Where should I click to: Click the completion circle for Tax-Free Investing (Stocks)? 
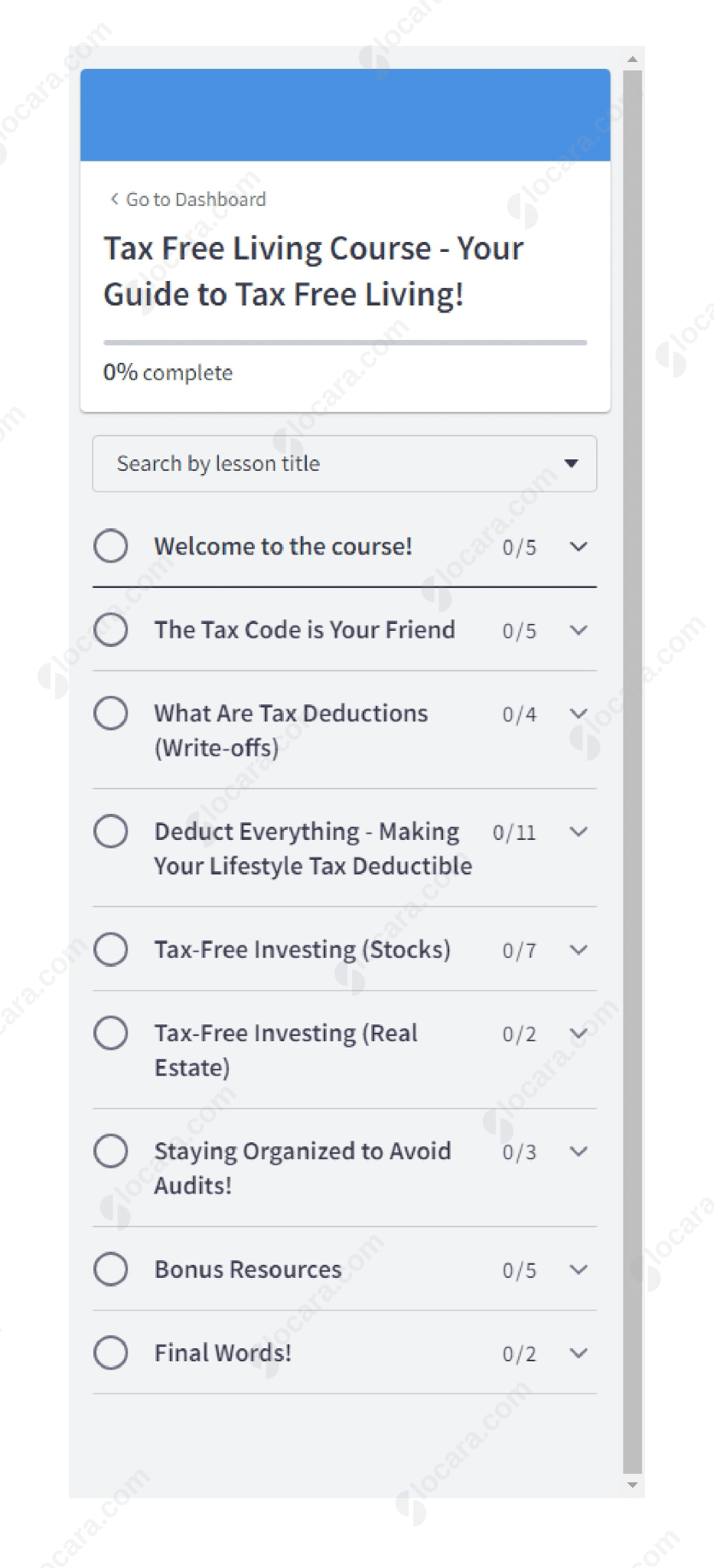pyautogui.click(x=111, y=949)
